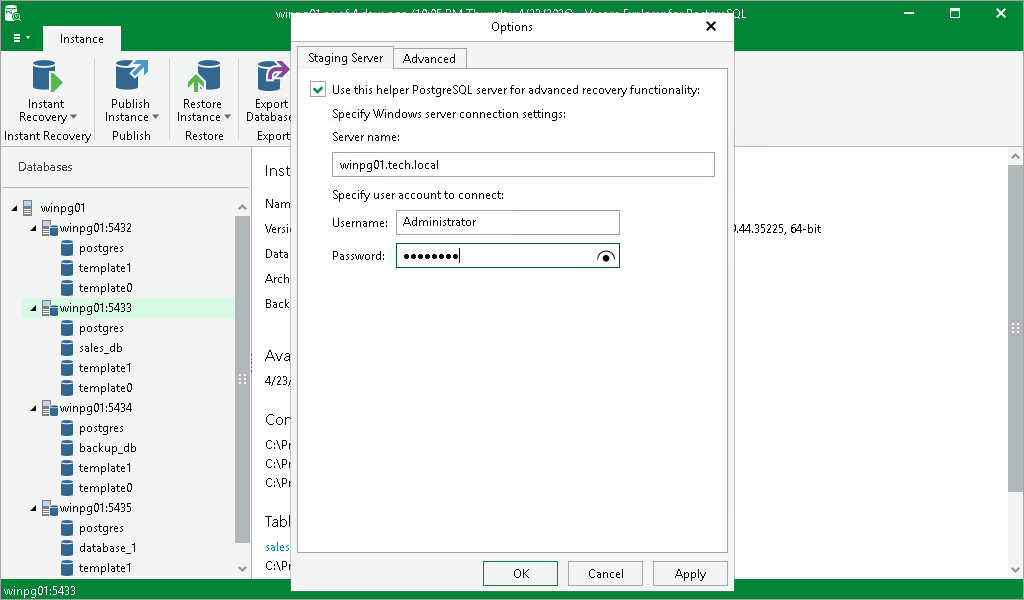Maximize the Veeam Explorer window
Image resolution: width=1024 pixels, height=600 pixels.
tap(955, 13)
